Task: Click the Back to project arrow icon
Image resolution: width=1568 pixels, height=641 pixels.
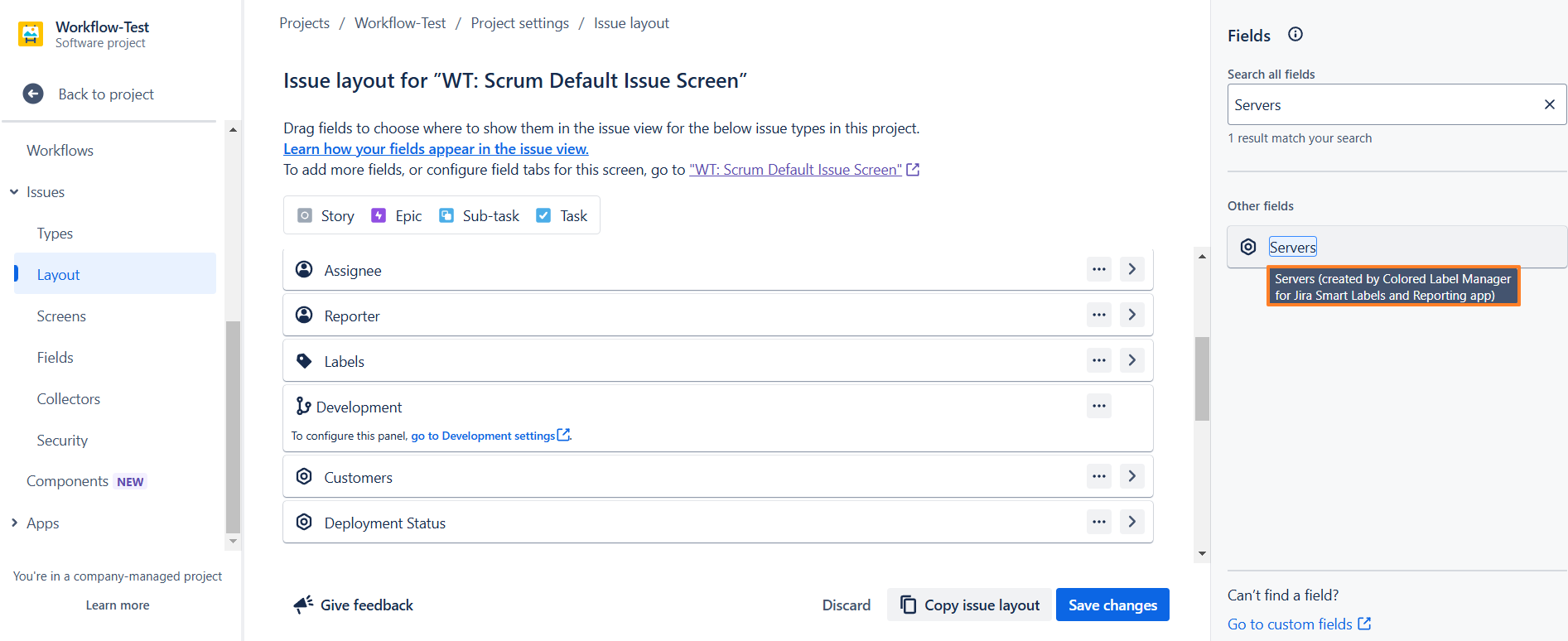Action: tap(33, 94)
